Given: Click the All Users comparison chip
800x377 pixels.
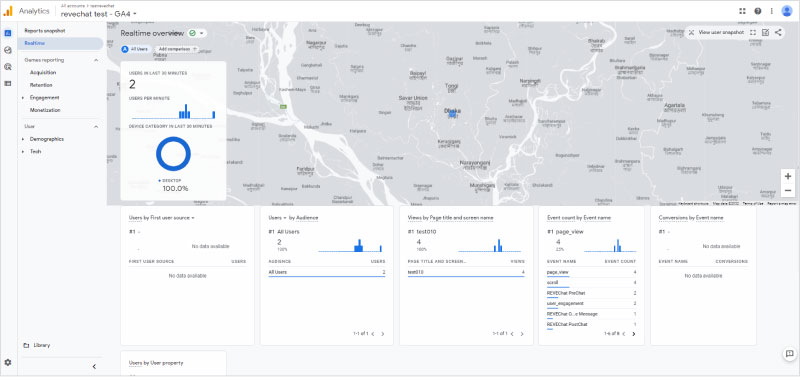Looking at the screenshot, I should (x=135, y=49).
